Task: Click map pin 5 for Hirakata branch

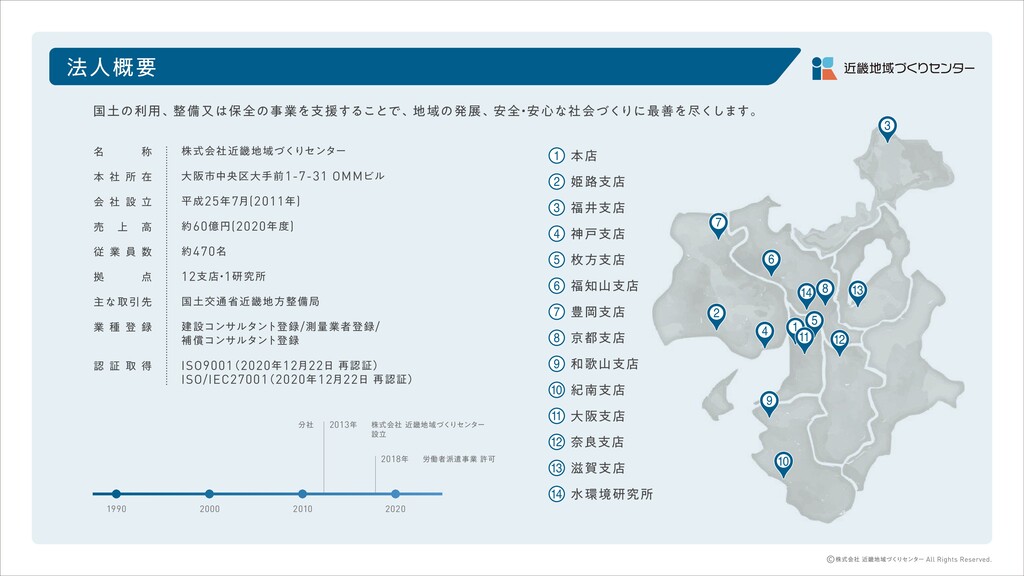Action: [814, 323]
